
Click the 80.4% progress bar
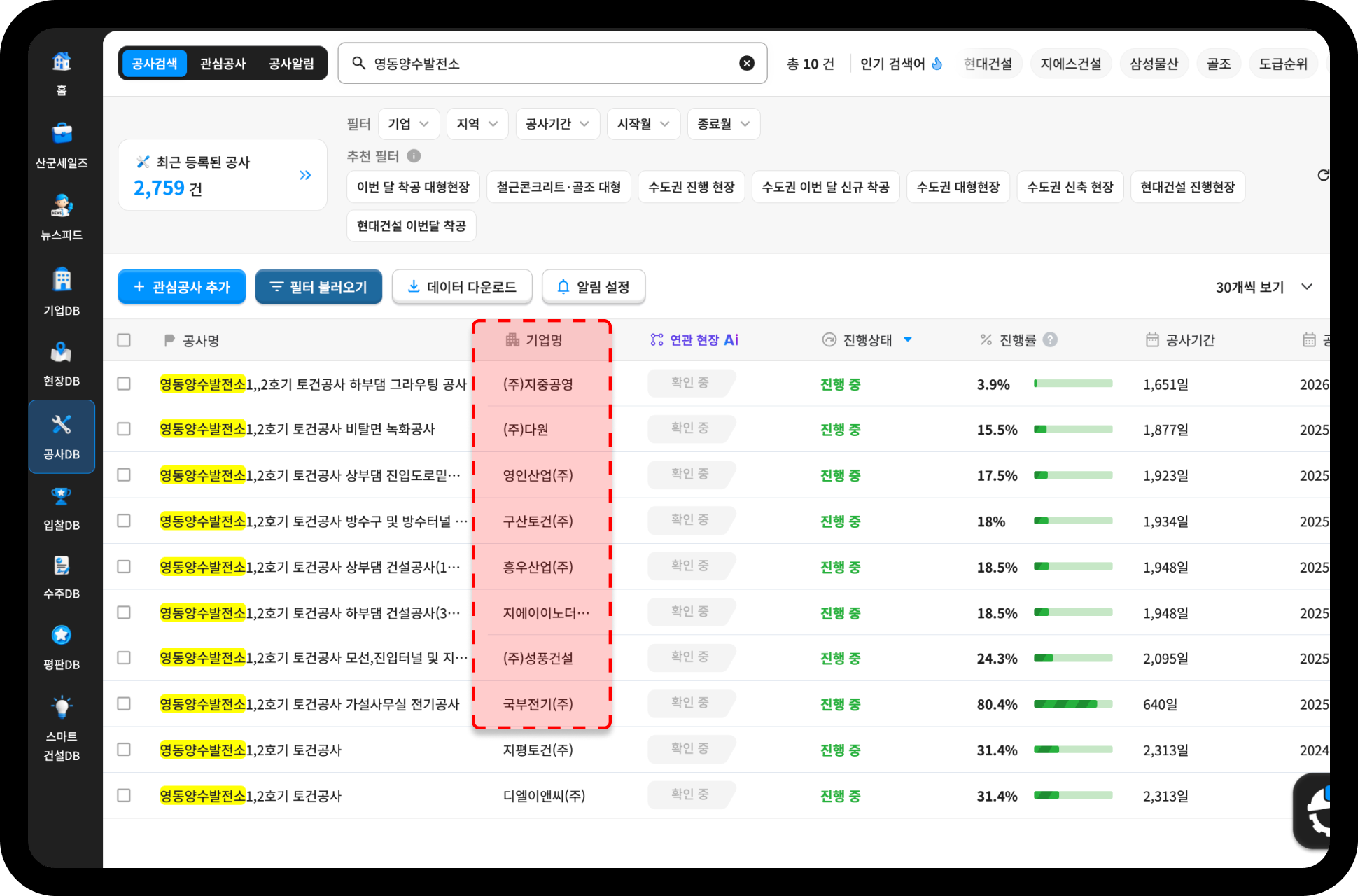[1073, 704]
